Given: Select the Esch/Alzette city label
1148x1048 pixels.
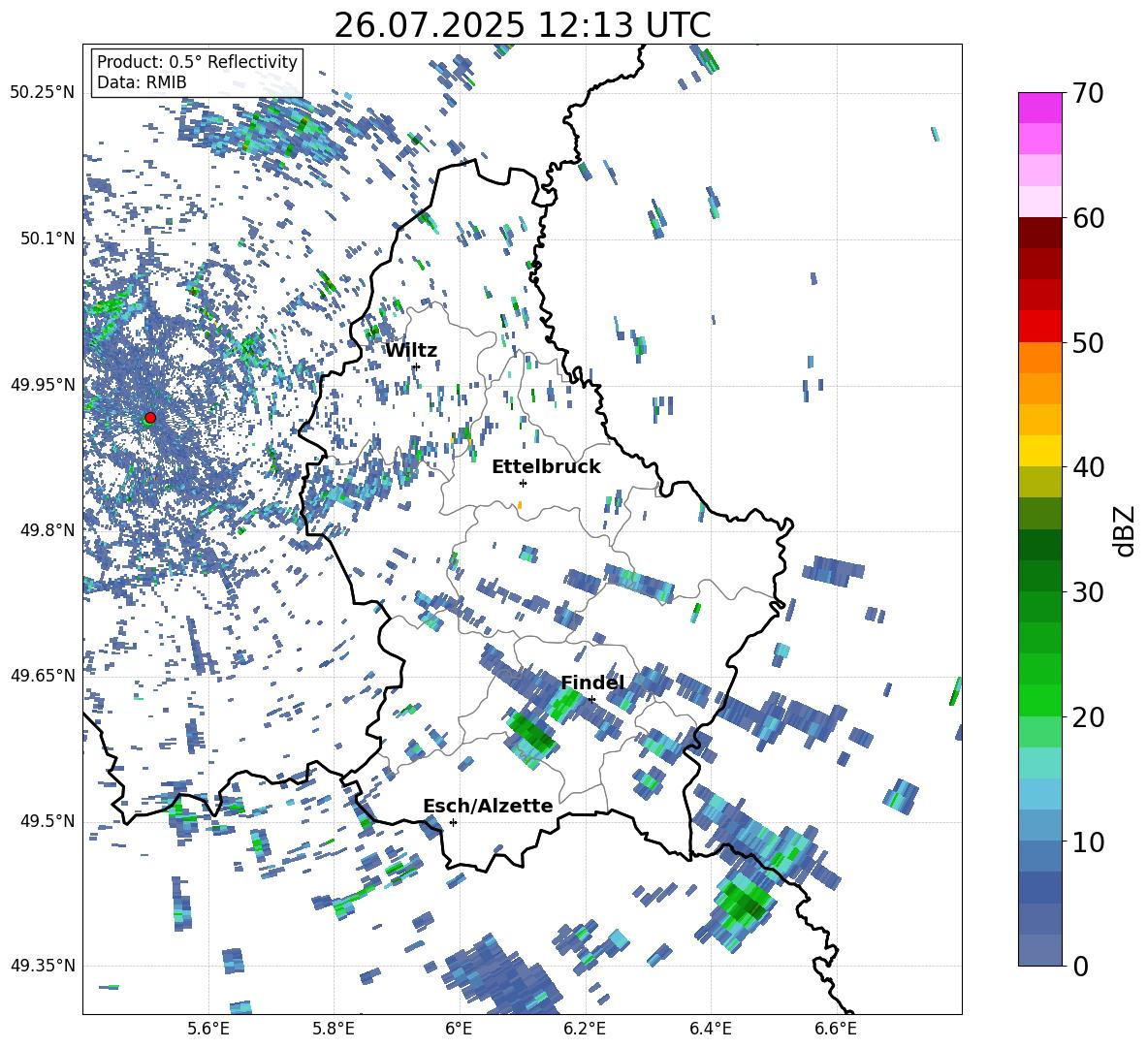Looking at the screenshot, I should click(488, 806).
